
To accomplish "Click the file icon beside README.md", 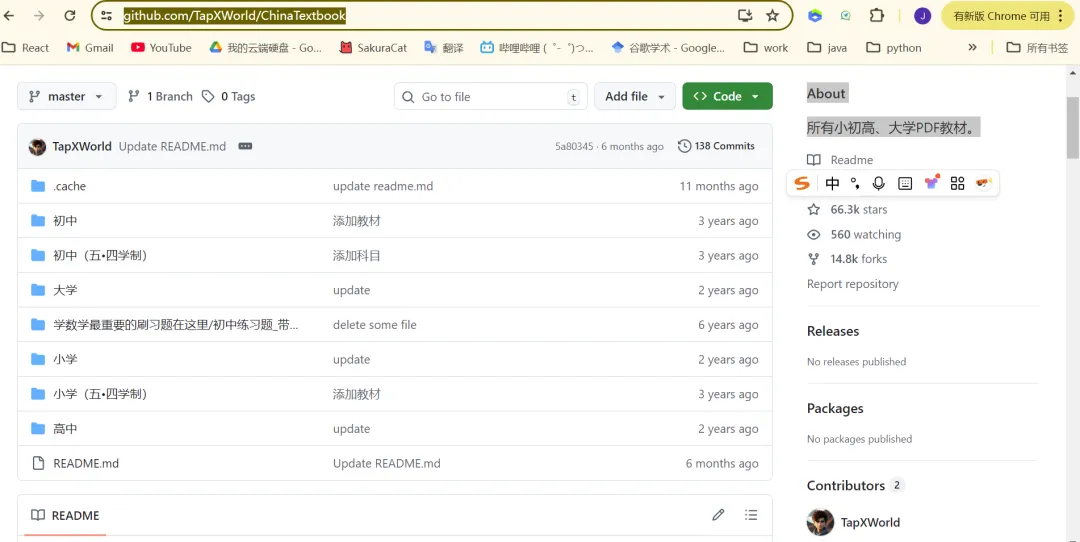I will [x=38, y=463].
